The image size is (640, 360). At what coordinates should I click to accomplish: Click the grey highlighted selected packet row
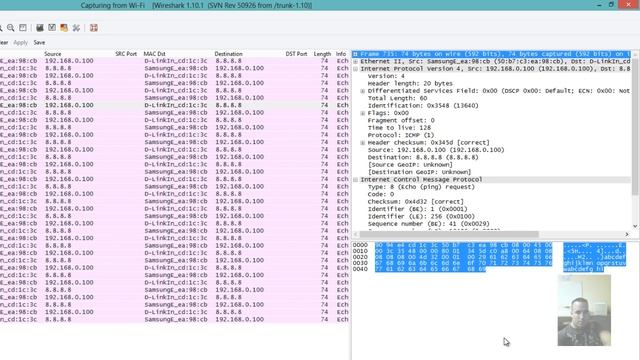point(175,105)
